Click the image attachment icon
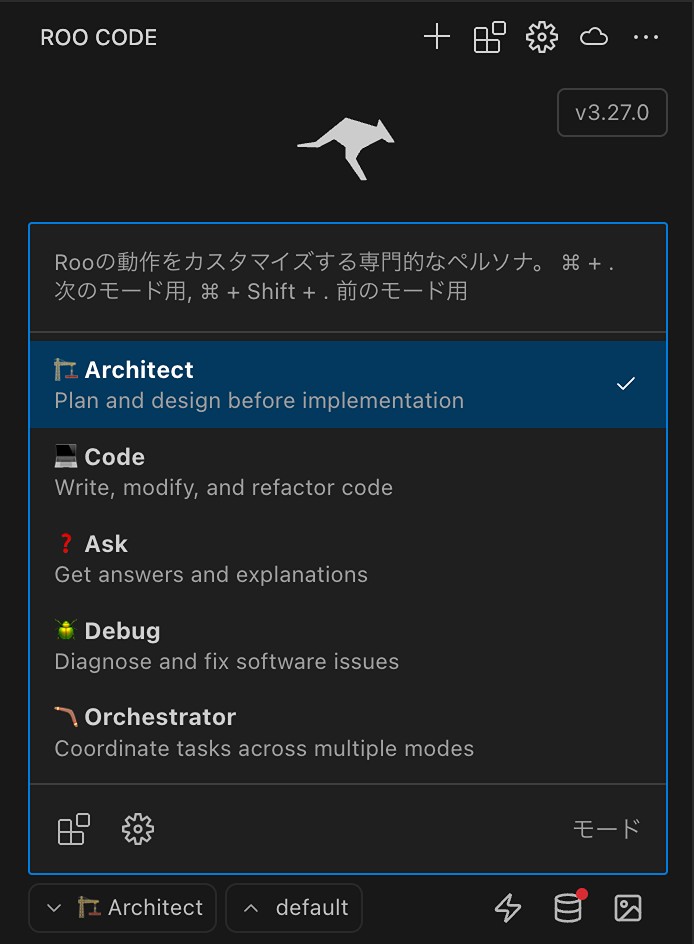Image resolution: width=694 pixels, height=944 pixels. [628, 908]
